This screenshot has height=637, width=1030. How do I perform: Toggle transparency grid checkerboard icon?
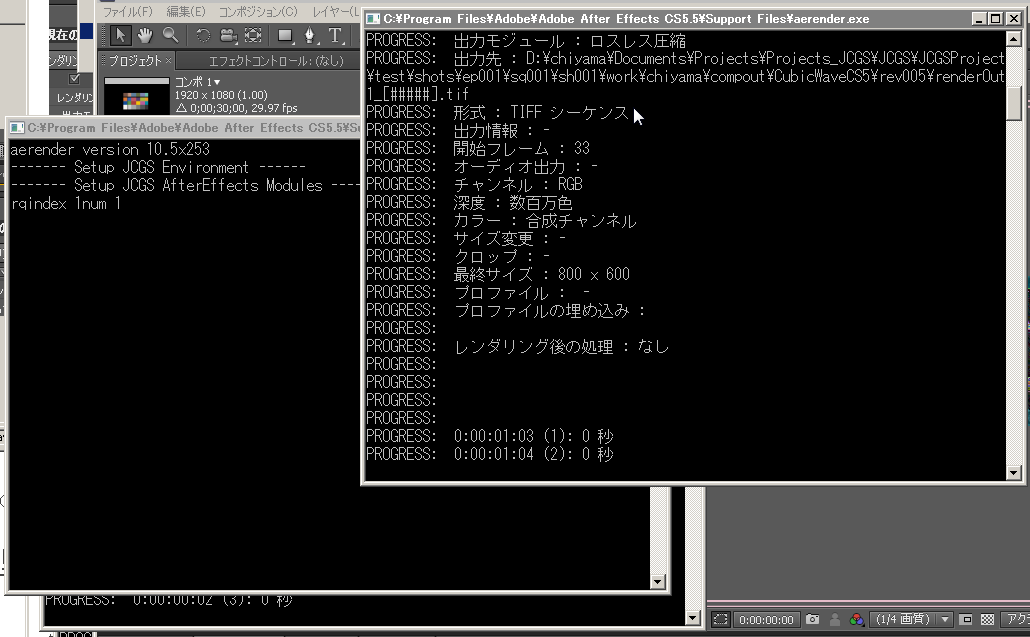click(987, 619)
